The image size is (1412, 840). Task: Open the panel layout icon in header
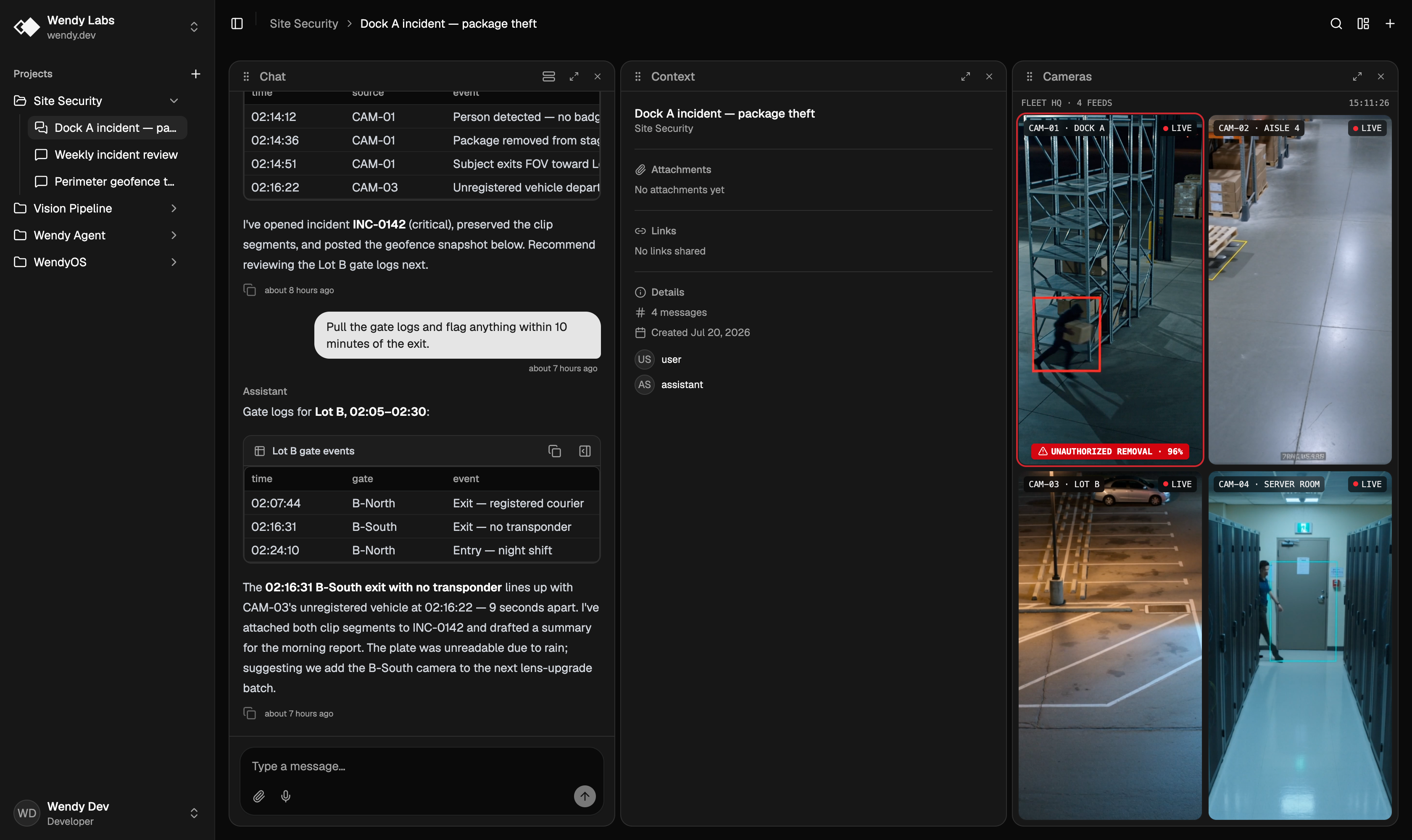[1363, 24]
